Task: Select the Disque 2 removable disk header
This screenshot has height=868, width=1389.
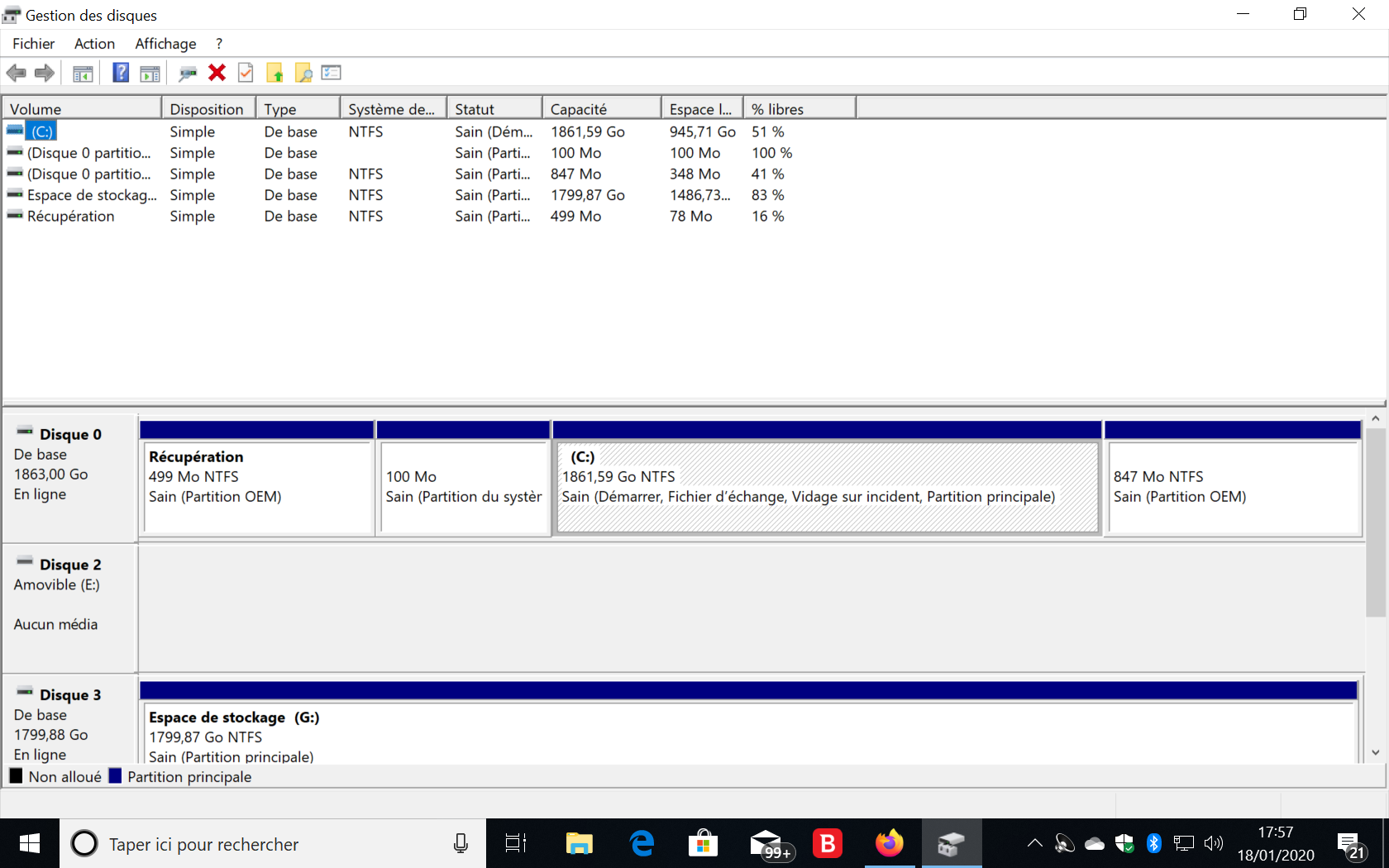Action: 69,608
